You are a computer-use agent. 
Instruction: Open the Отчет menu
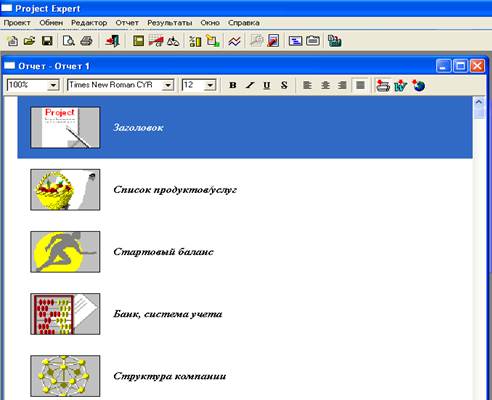(x=127, y=23)
